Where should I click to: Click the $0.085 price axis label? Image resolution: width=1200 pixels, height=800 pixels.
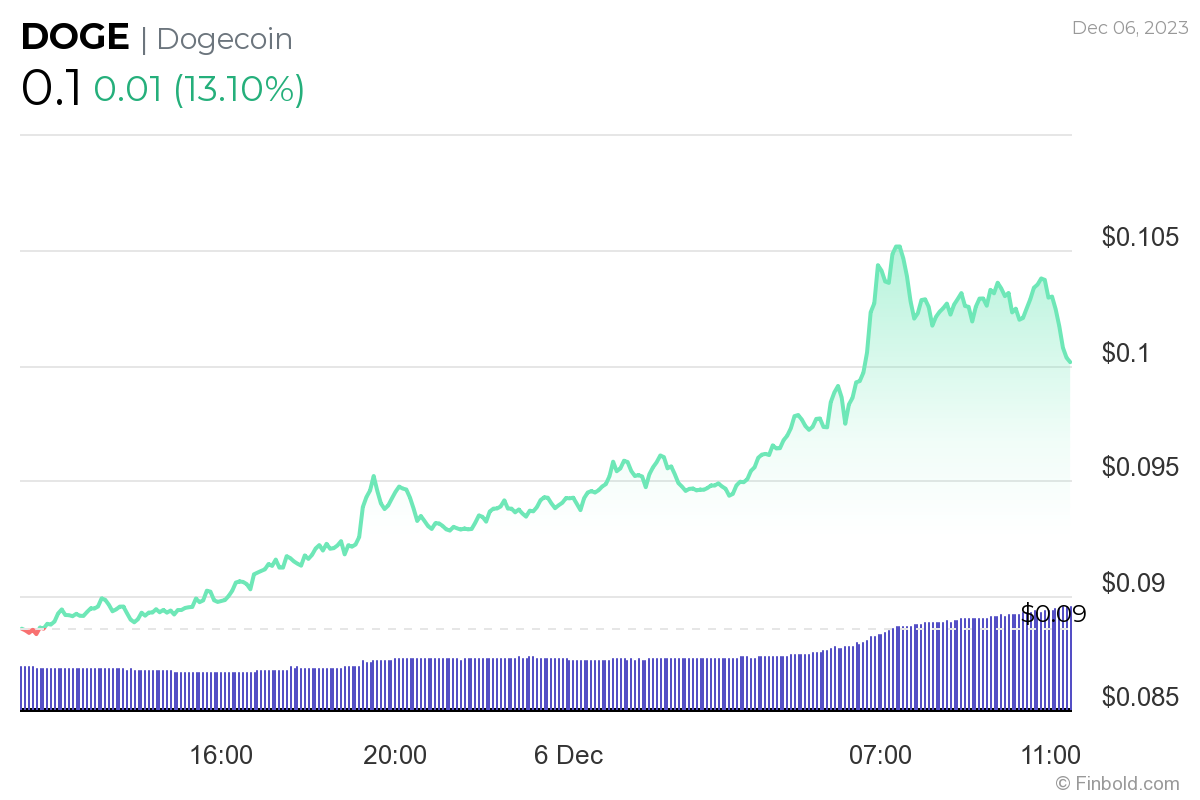click(x=1140, y=696)
